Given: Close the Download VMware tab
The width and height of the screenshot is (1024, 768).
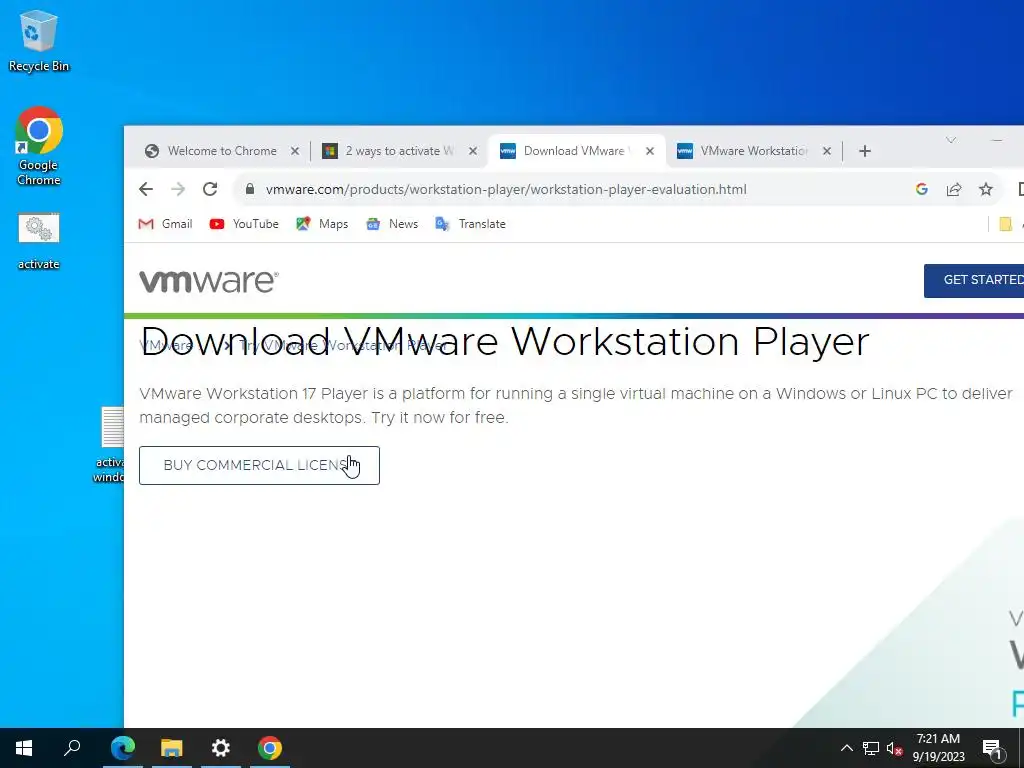Looking at the screenshot, I should [x=650, y=151].
